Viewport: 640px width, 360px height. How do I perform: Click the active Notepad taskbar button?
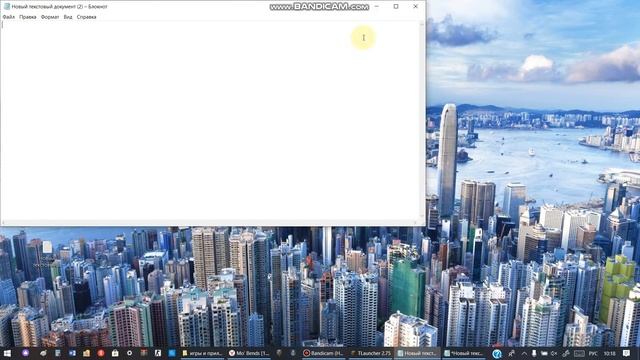[417, 353]
